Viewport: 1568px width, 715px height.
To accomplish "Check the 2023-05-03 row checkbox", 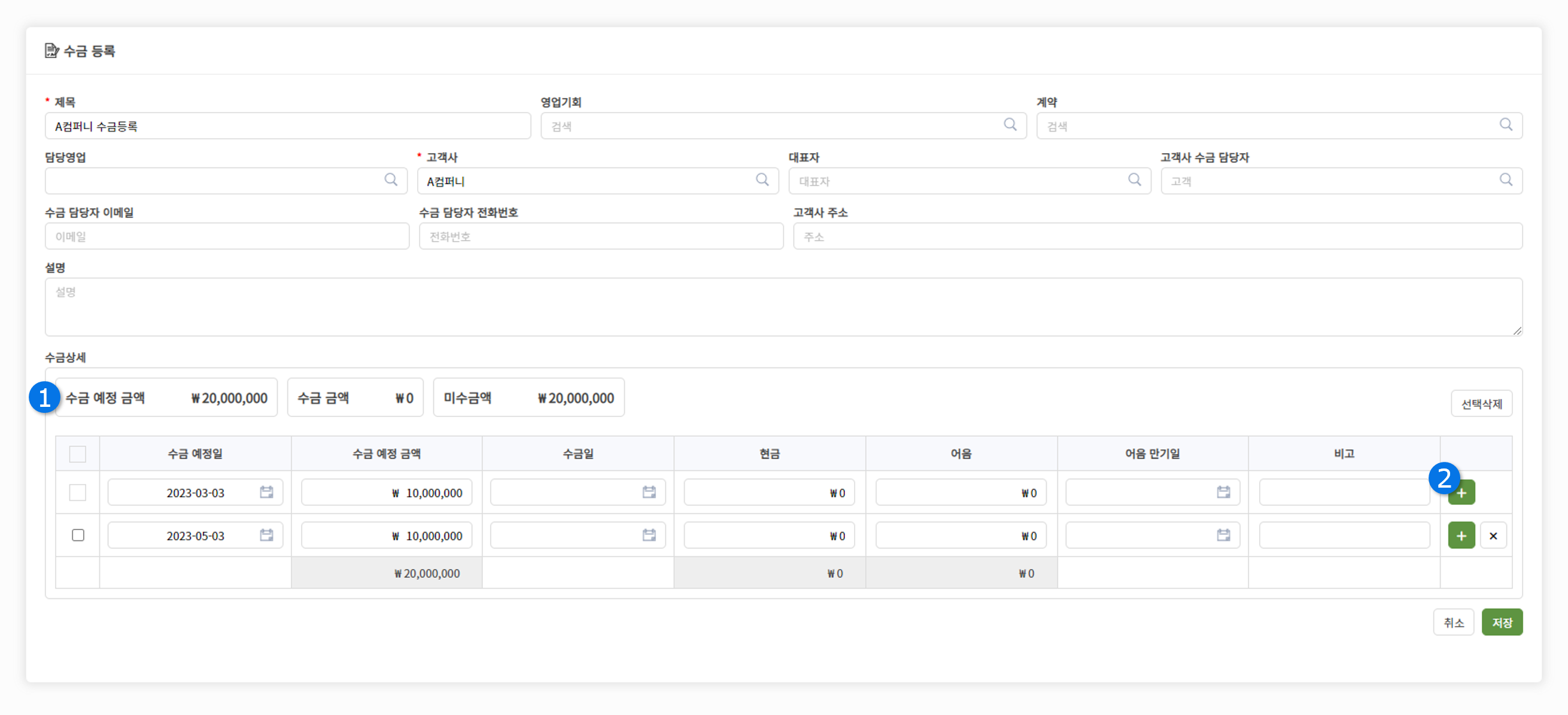I will (x=78, y=536).
